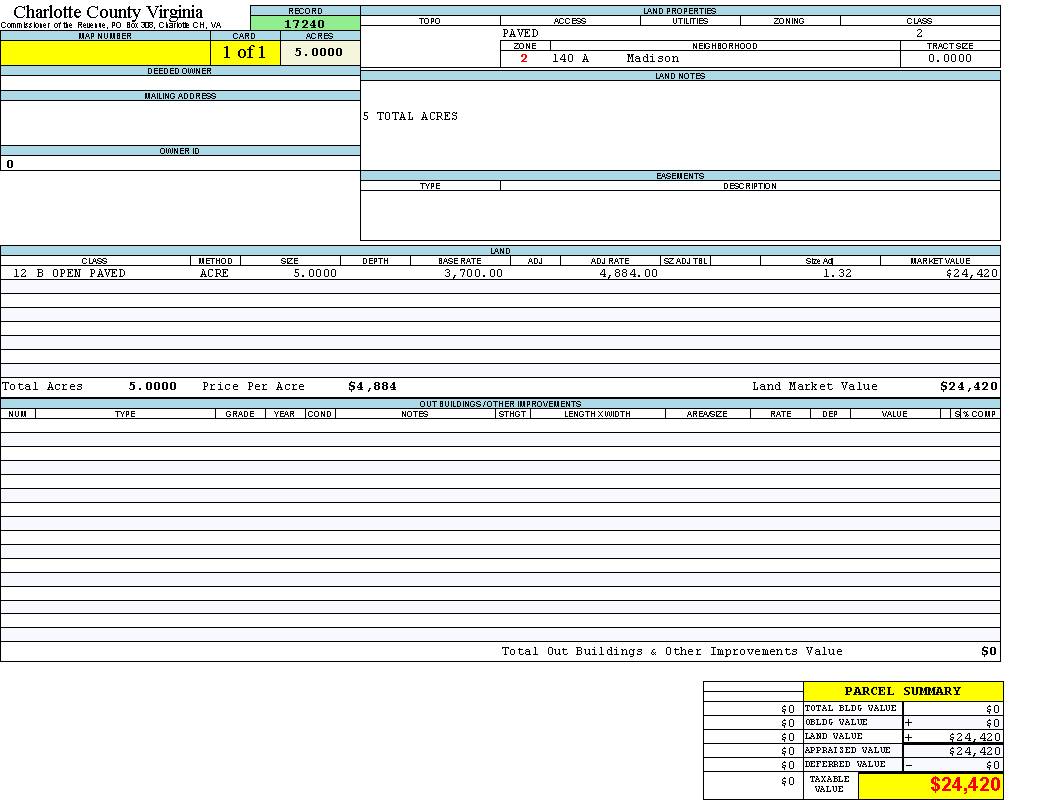Viewport: 1050px width, 800px height.
Task: Click the PAVED access value
Action: [520, 34]
